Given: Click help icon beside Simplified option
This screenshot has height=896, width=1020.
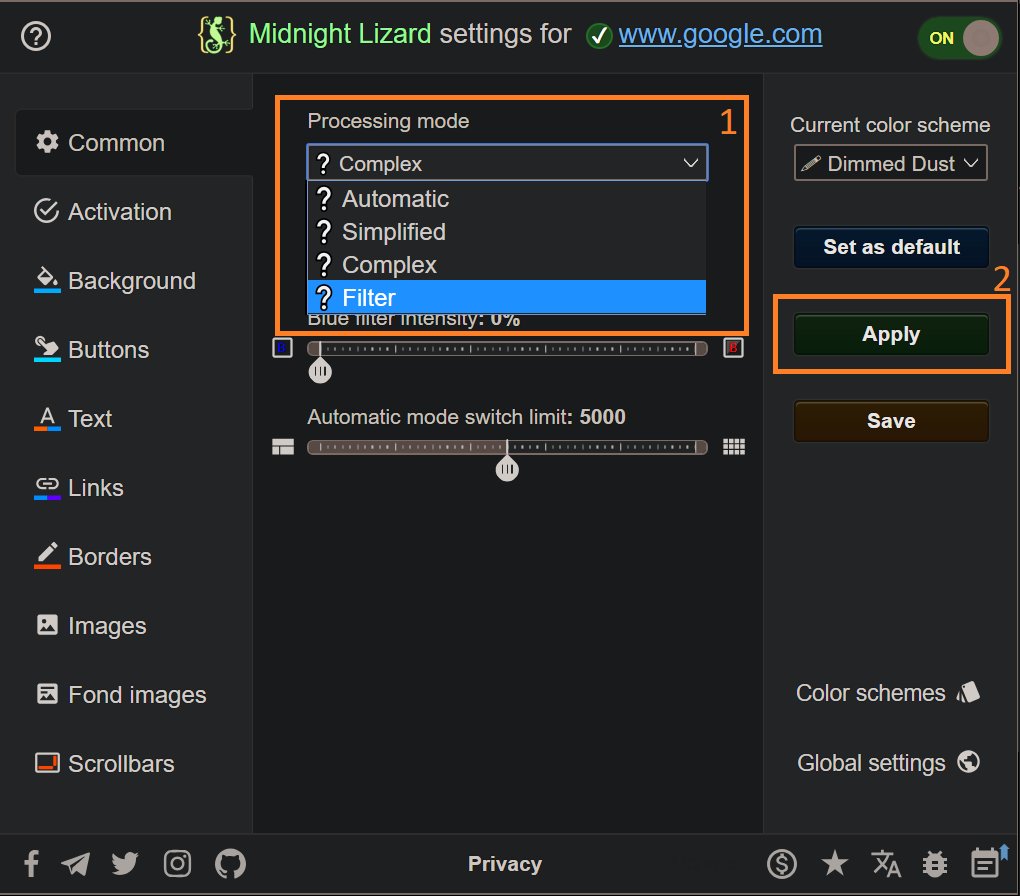Looking at the screenshot, I should point(323,232).
